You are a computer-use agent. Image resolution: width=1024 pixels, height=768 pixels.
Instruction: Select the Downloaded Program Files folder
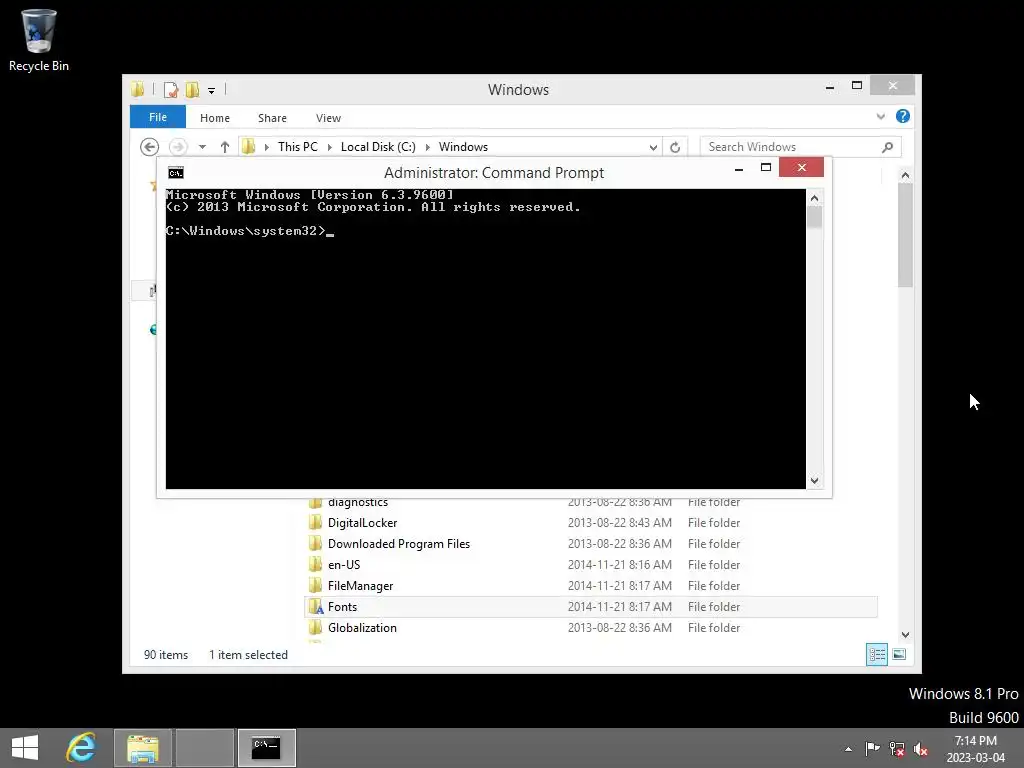(x=591, y=543)
